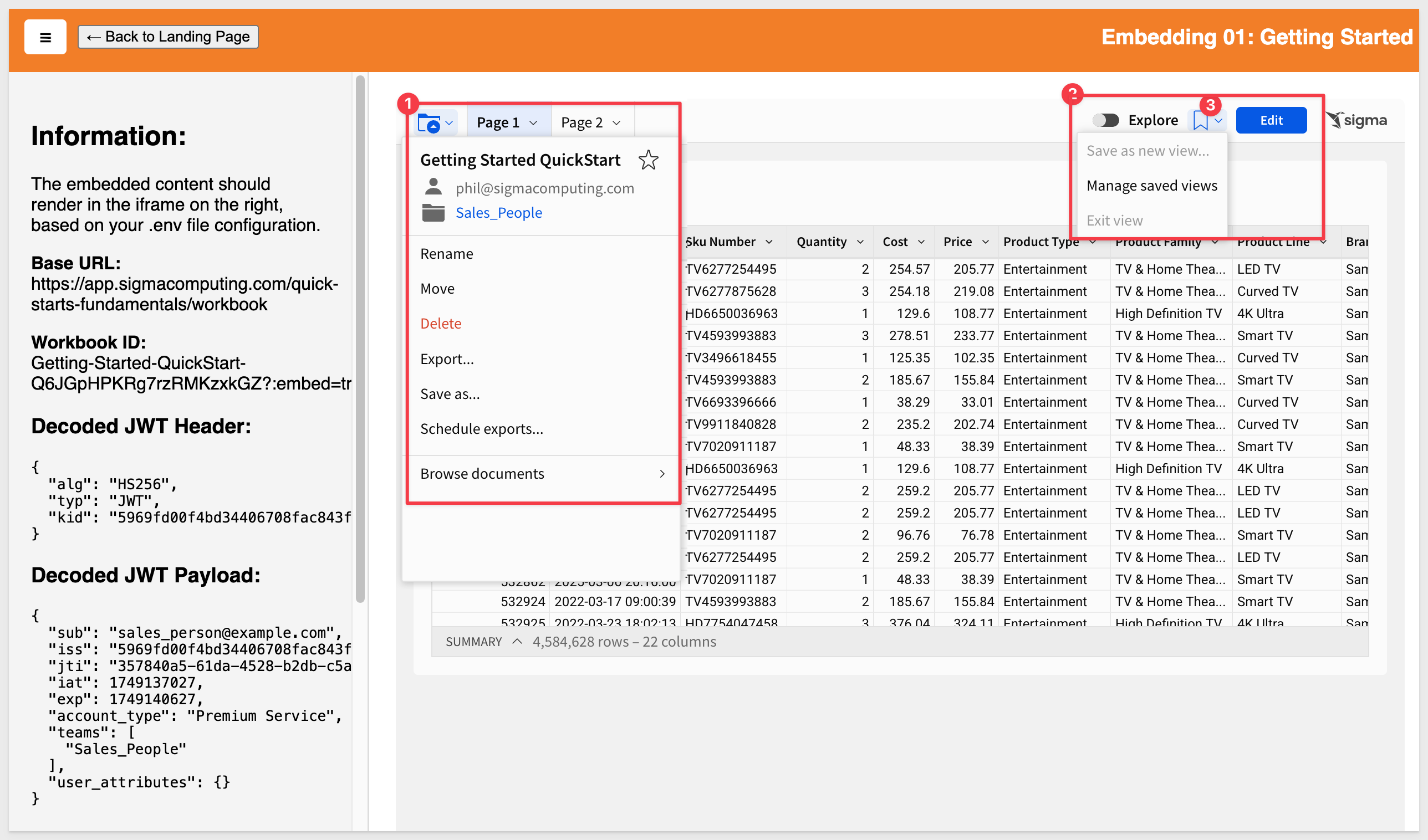This screenshot has width=1428, height=840.
Task: Select Delete from the workbook menu
Action: tap(441, 324)
